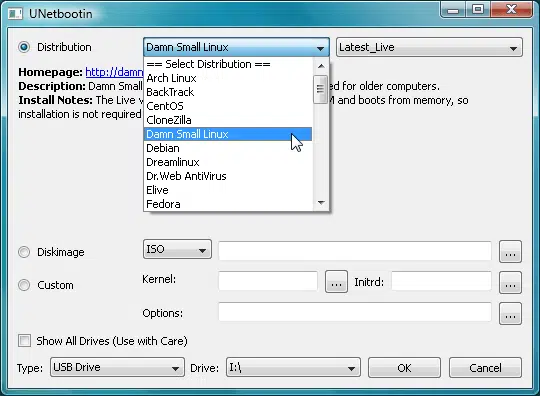Choose Debian from the list
This screenshot has width=540, height=396.
228,148
